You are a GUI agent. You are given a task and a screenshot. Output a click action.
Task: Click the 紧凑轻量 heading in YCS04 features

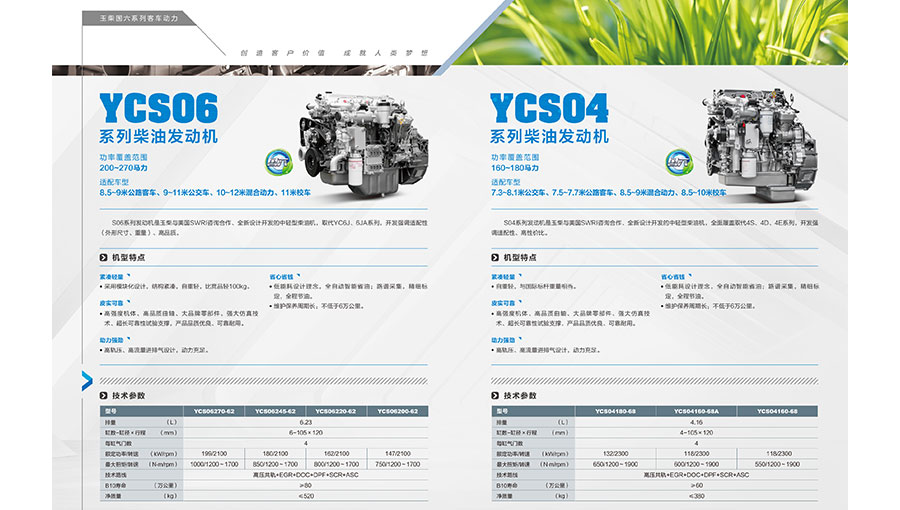pos(503,277)
